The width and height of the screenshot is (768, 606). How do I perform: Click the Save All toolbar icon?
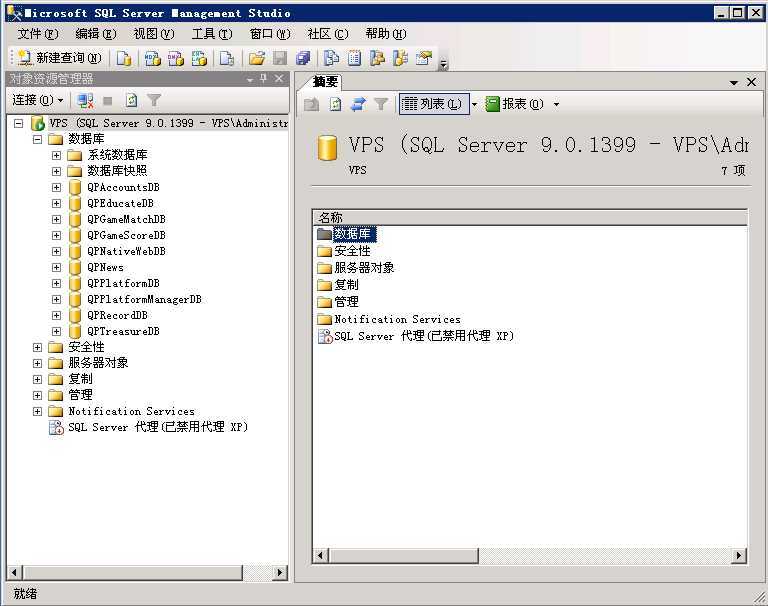303,58
